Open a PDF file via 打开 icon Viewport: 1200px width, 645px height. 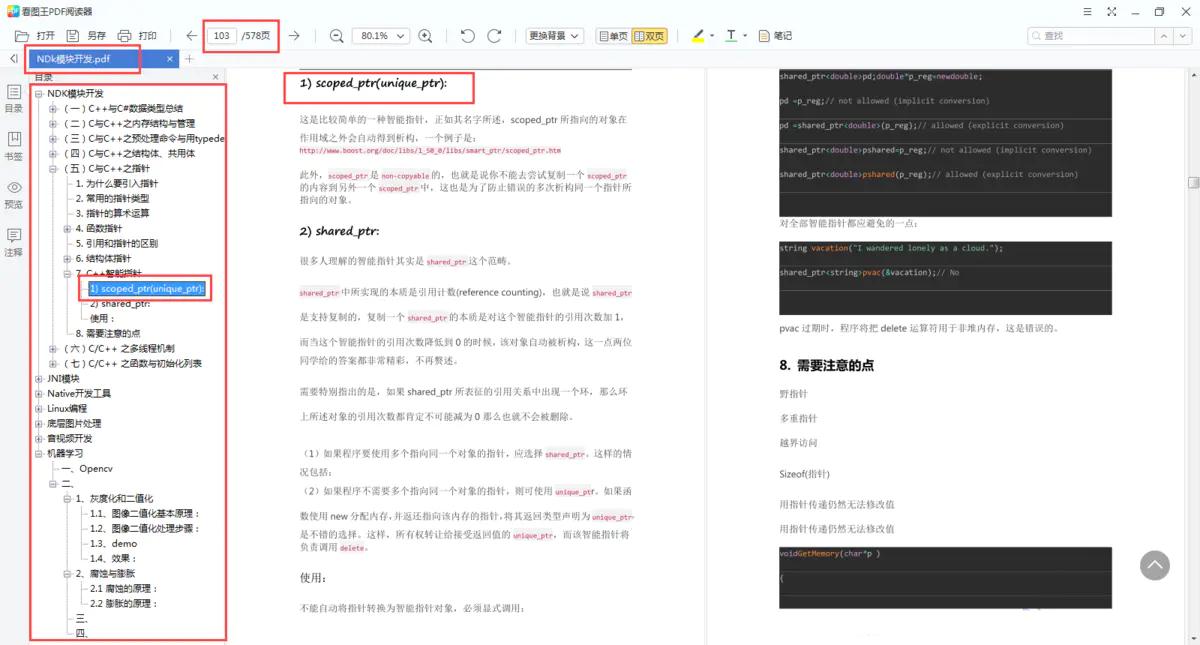pyautogui.click(x=38, y=35)
